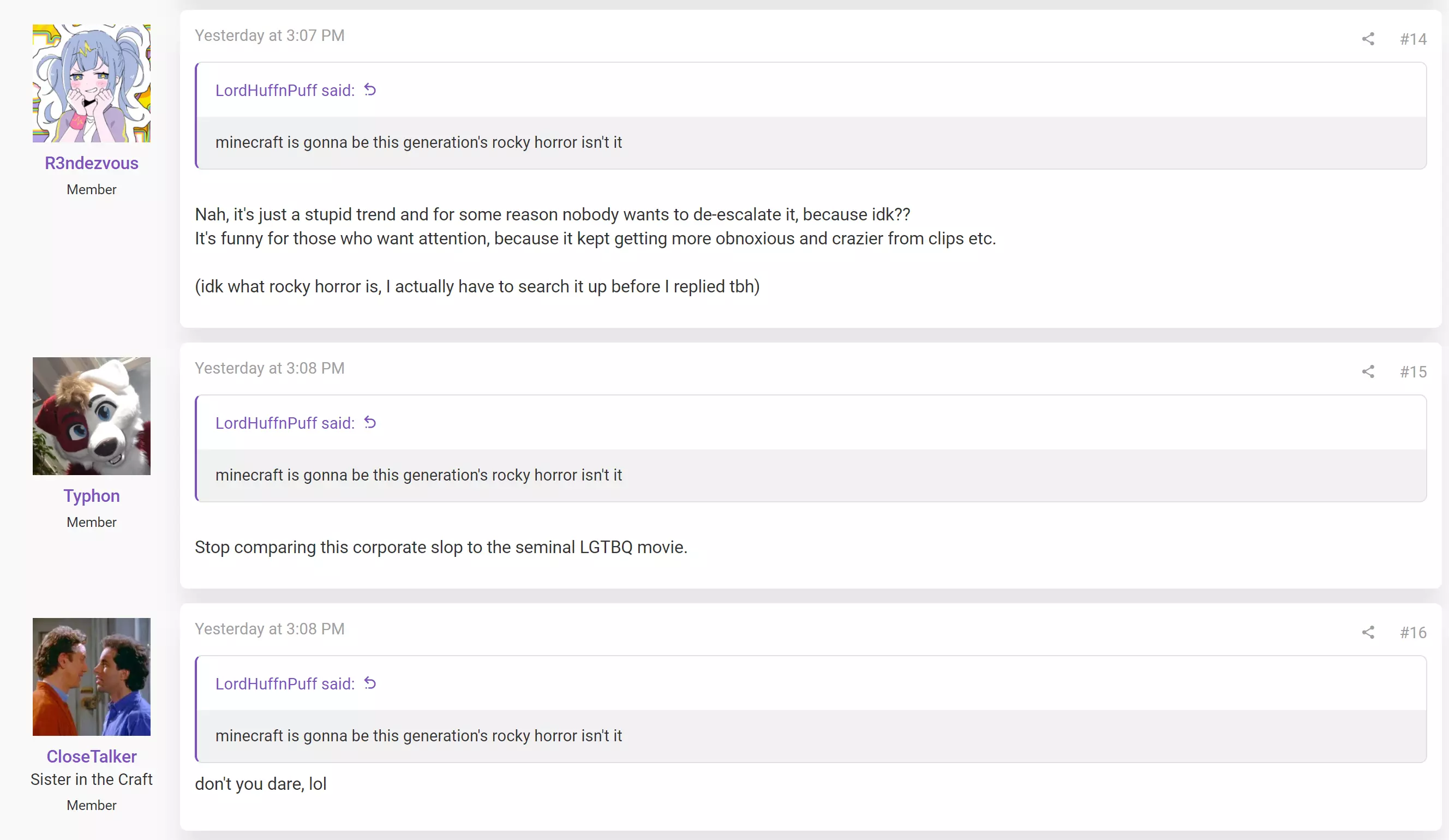
Task: Open R3ndezvous user profile name
Action: [92, 163]
